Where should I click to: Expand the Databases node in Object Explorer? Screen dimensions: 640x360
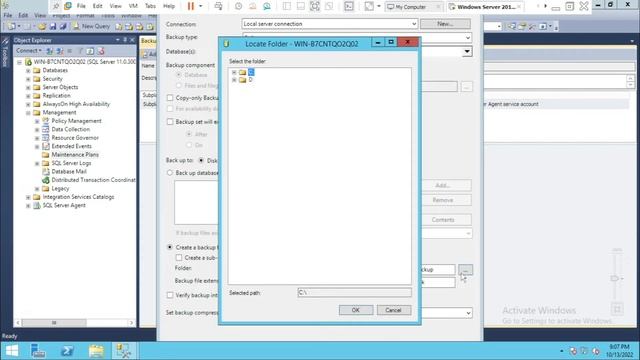click(x=28, y=71)
